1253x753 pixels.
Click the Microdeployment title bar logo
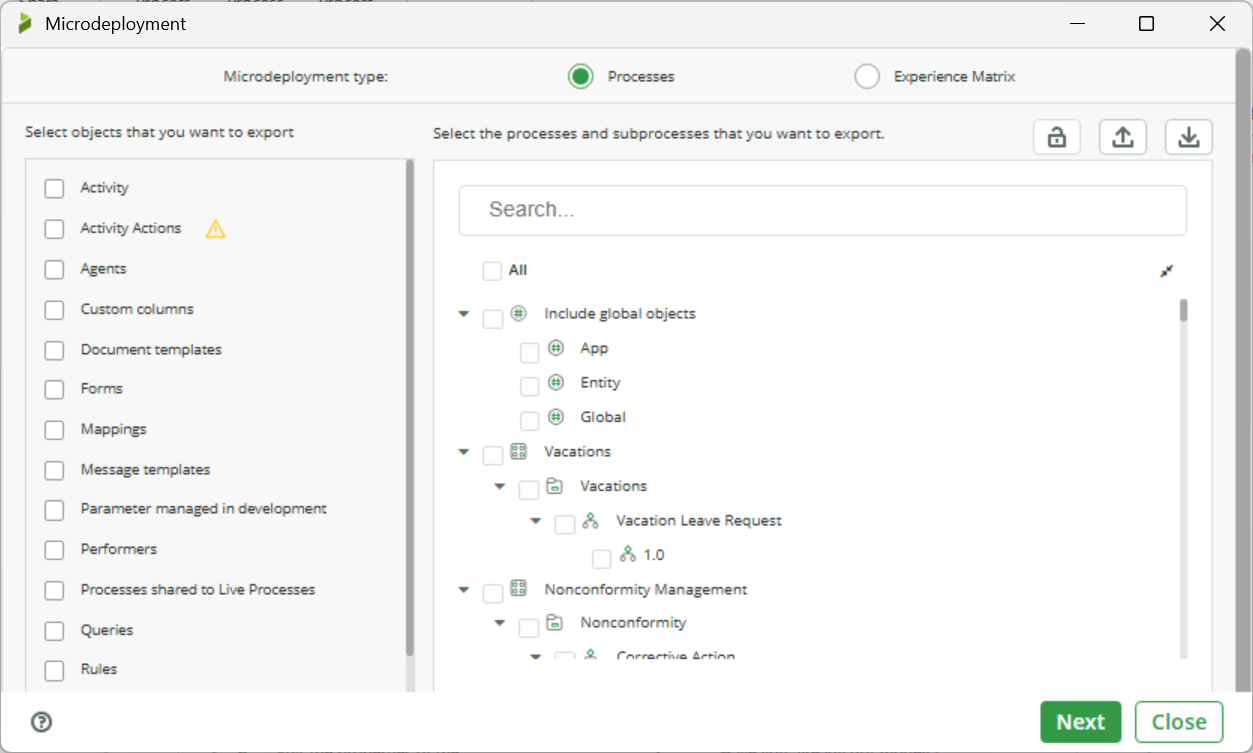25,23
